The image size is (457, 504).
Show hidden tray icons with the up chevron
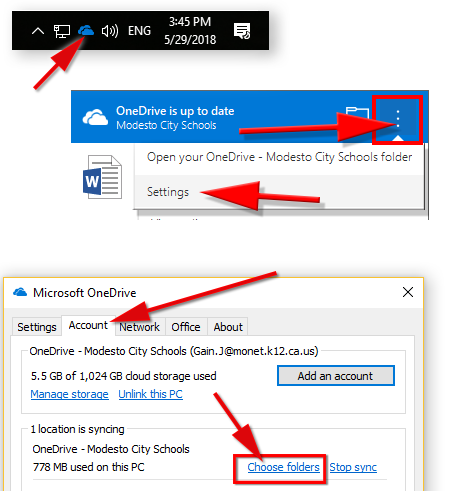(38, 31)
